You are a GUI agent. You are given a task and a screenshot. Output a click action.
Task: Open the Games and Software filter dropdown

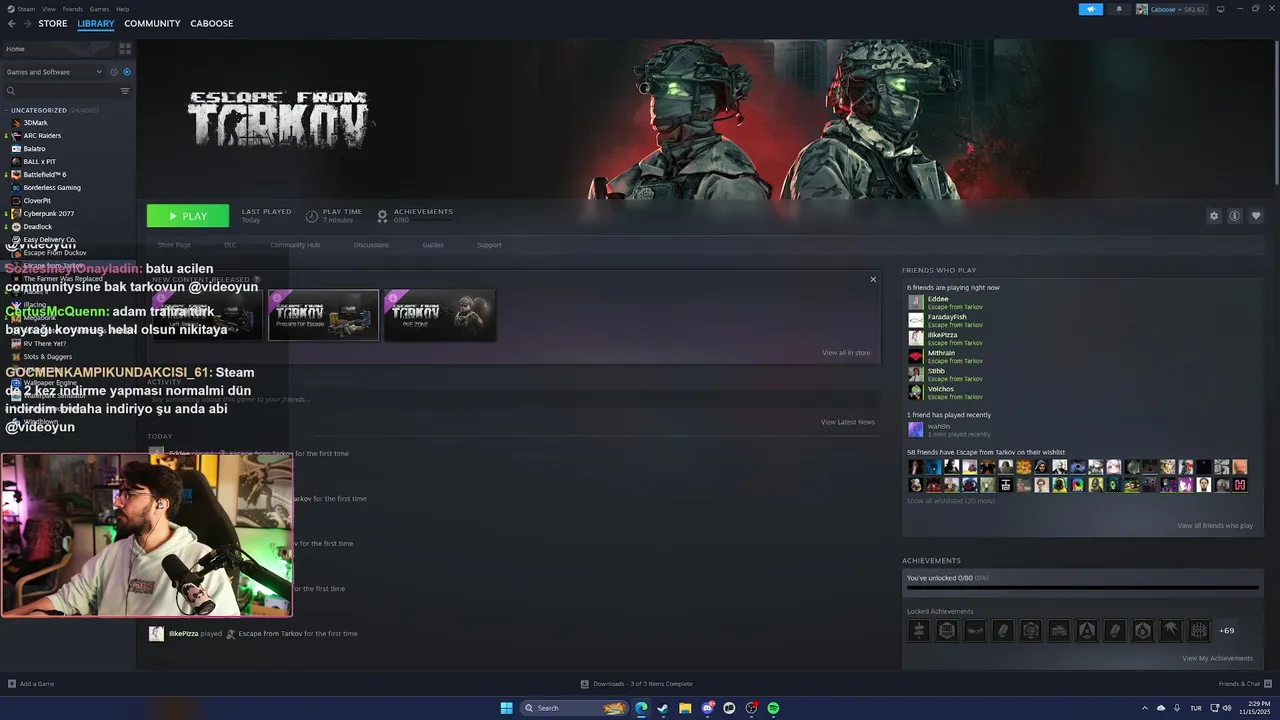54,72
